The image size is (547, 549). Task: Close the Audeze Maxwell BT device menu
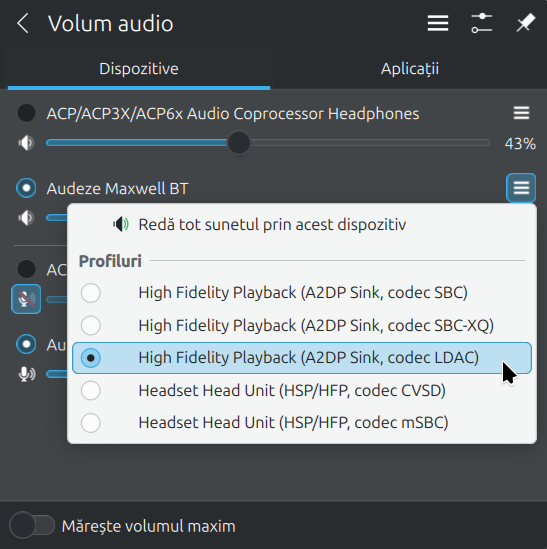pyautogui.click(x=521, y=188)
